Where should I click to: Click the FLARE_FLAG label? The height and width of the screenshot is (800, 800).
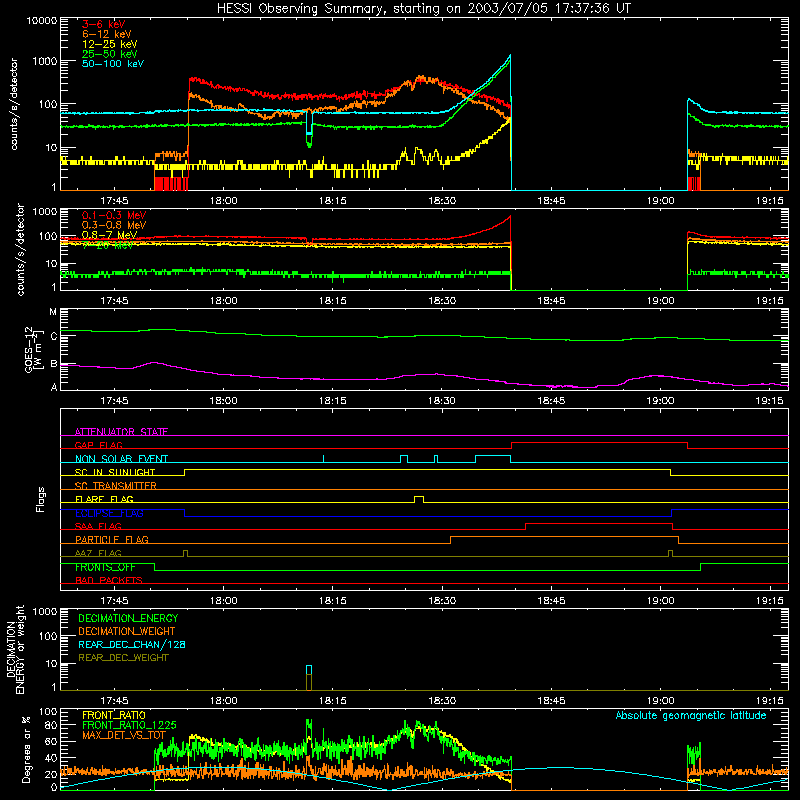(104, 499)
